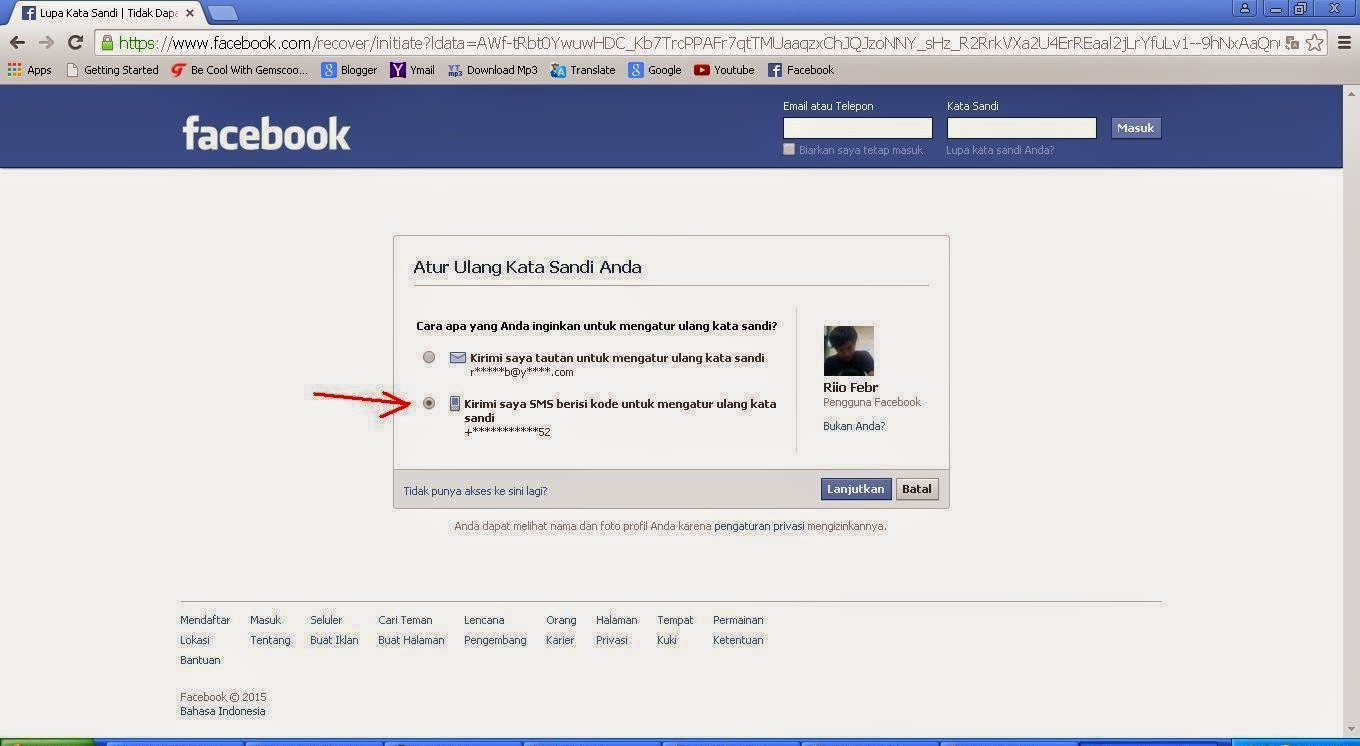Open the pengaturan privasi link
The image size is (1360, 746).
click(759, 526)
